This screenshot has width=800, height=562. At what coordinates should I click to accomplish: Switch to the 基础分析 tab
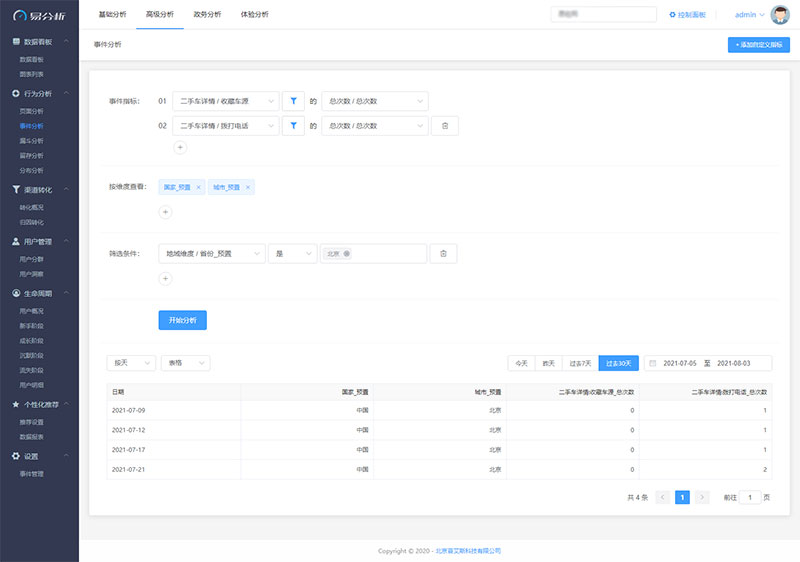point(113,15)
